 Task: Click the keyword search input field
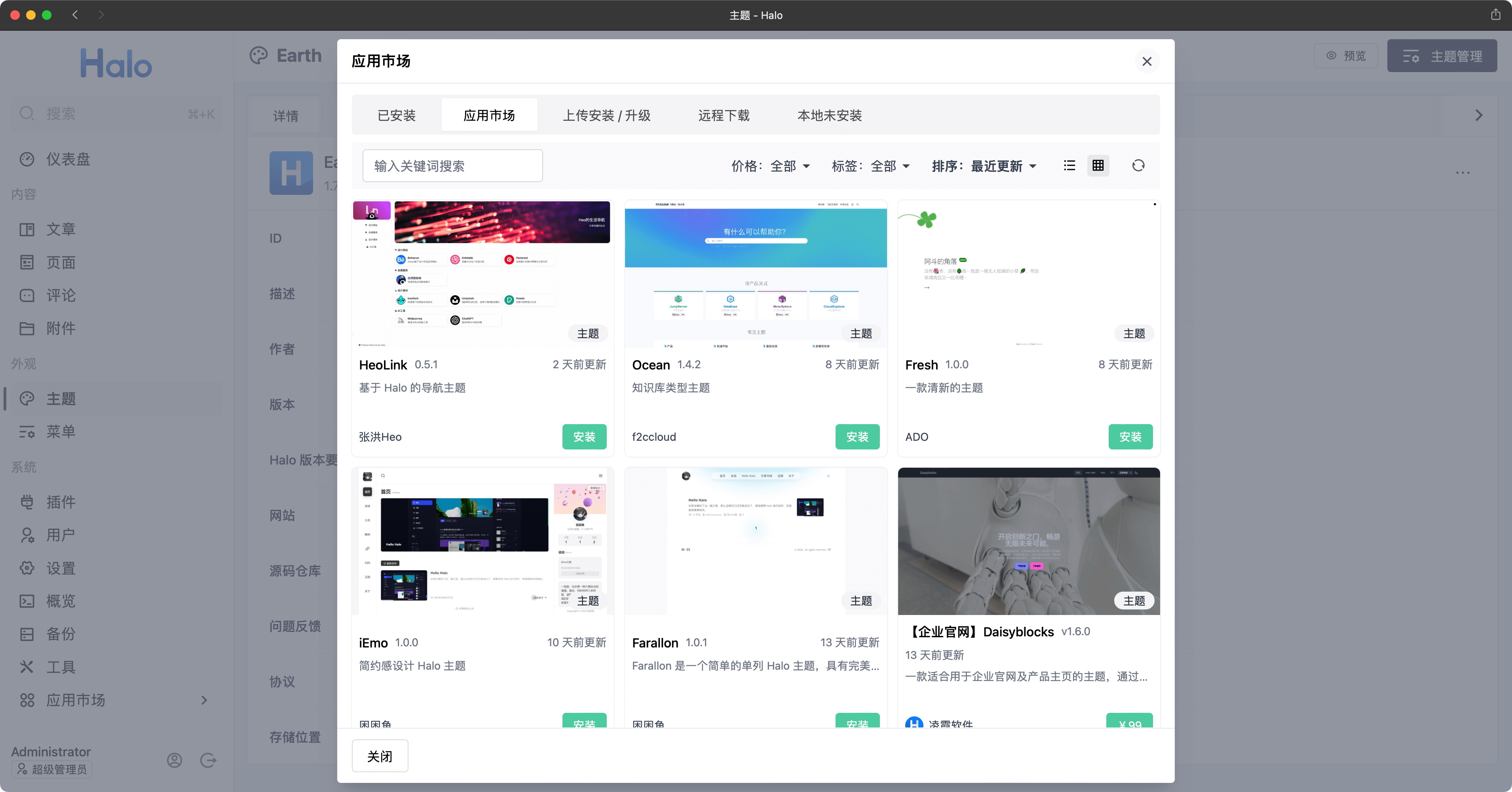pos(452,166)
